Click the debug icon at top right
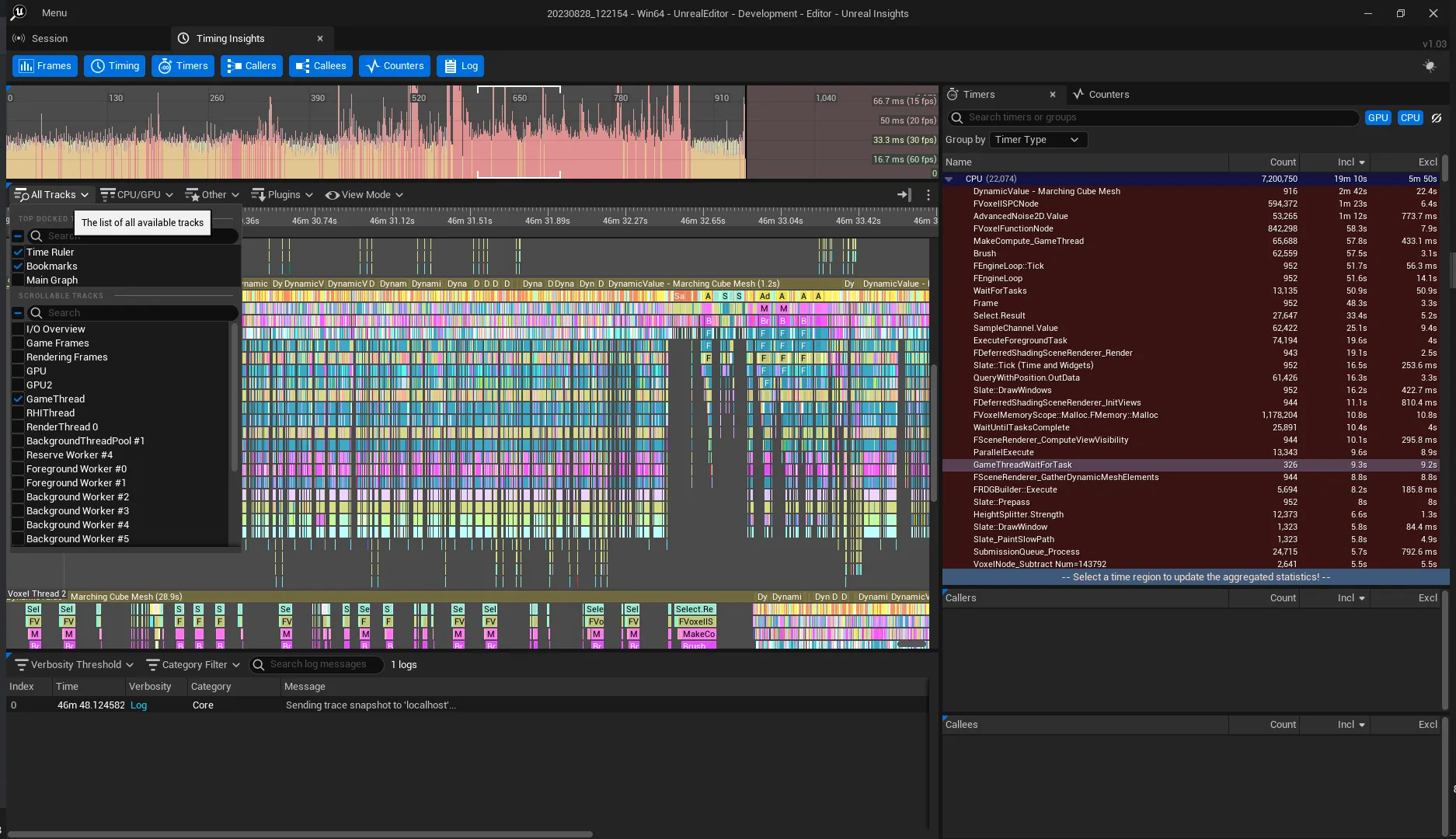Screen dimensions: 1456x839 (1429, 66)
